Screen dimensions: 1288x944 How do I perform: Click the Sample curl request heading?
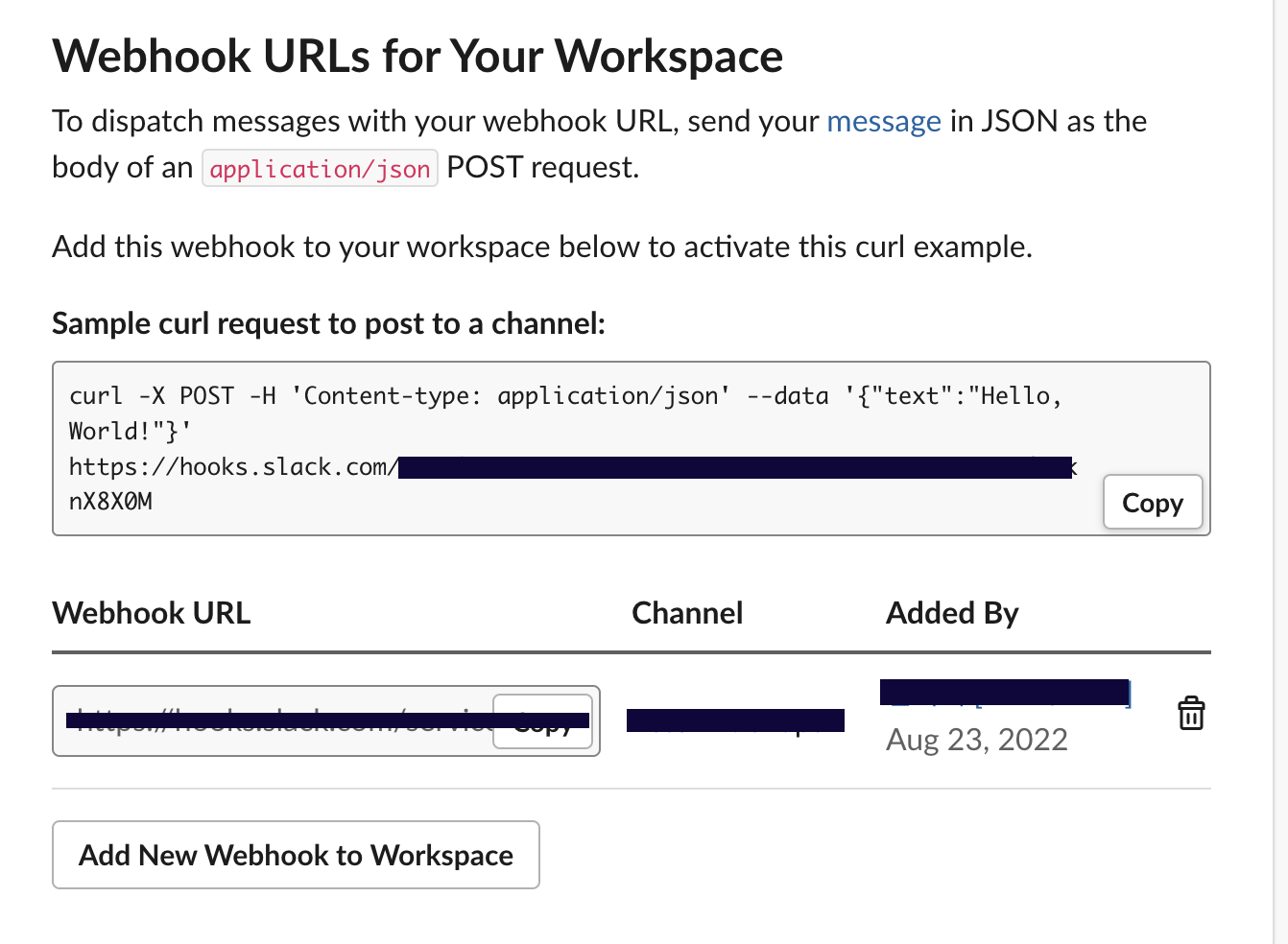point(329,324)
